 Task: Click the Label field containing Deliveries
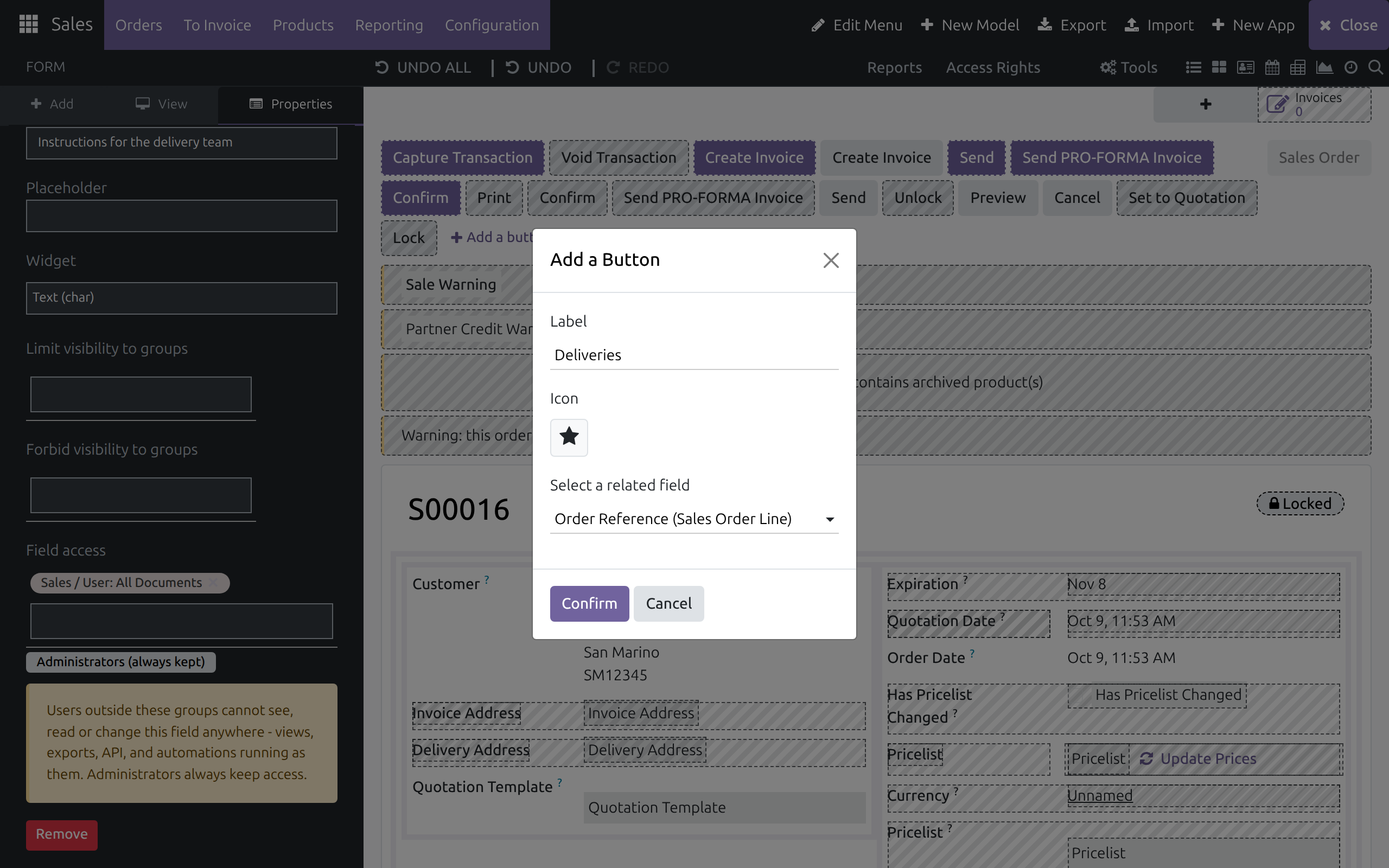pyautogui.click(x=694, y=355)
